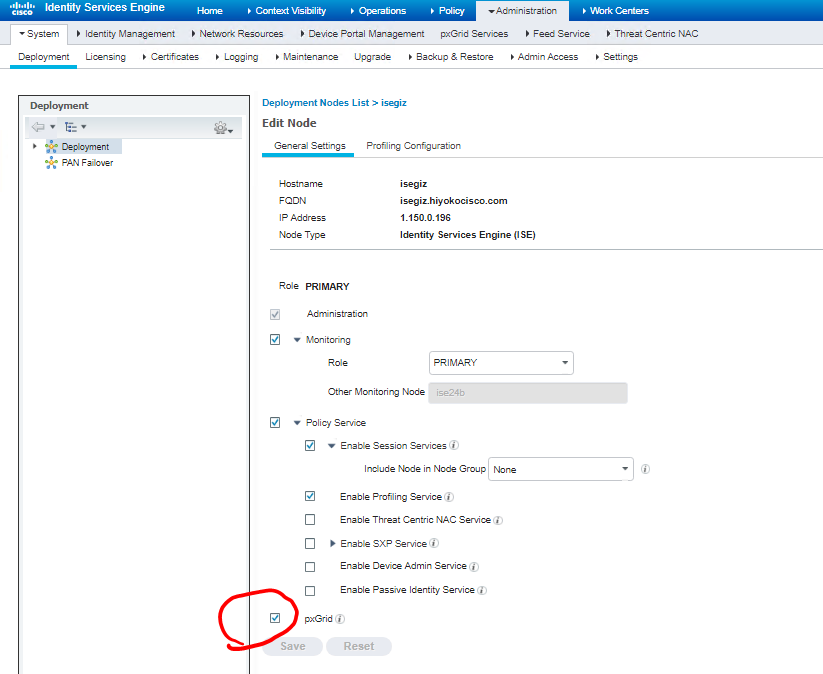Image resolution: width=823 pixels, height=674 pixels.
Task: Open the Certificates tab
Action: (171, 57)
